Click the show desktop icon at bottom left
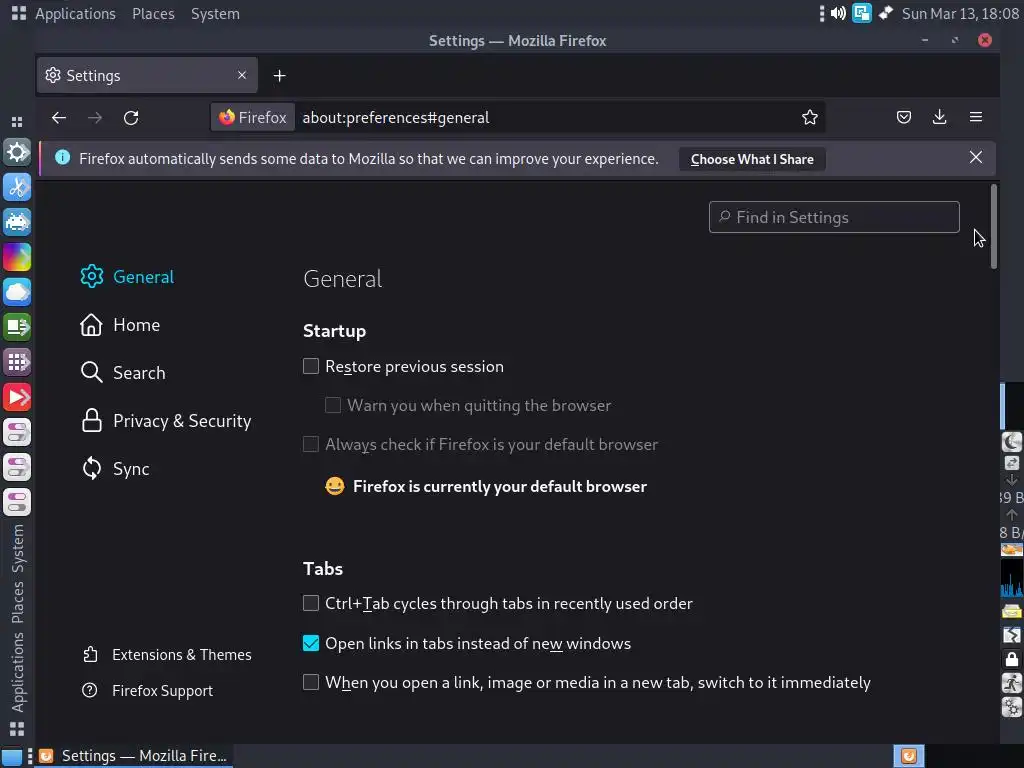Image resolution: width=1024 pixels, height=768 pixels. pyautogui.click(x=12, y=757)
